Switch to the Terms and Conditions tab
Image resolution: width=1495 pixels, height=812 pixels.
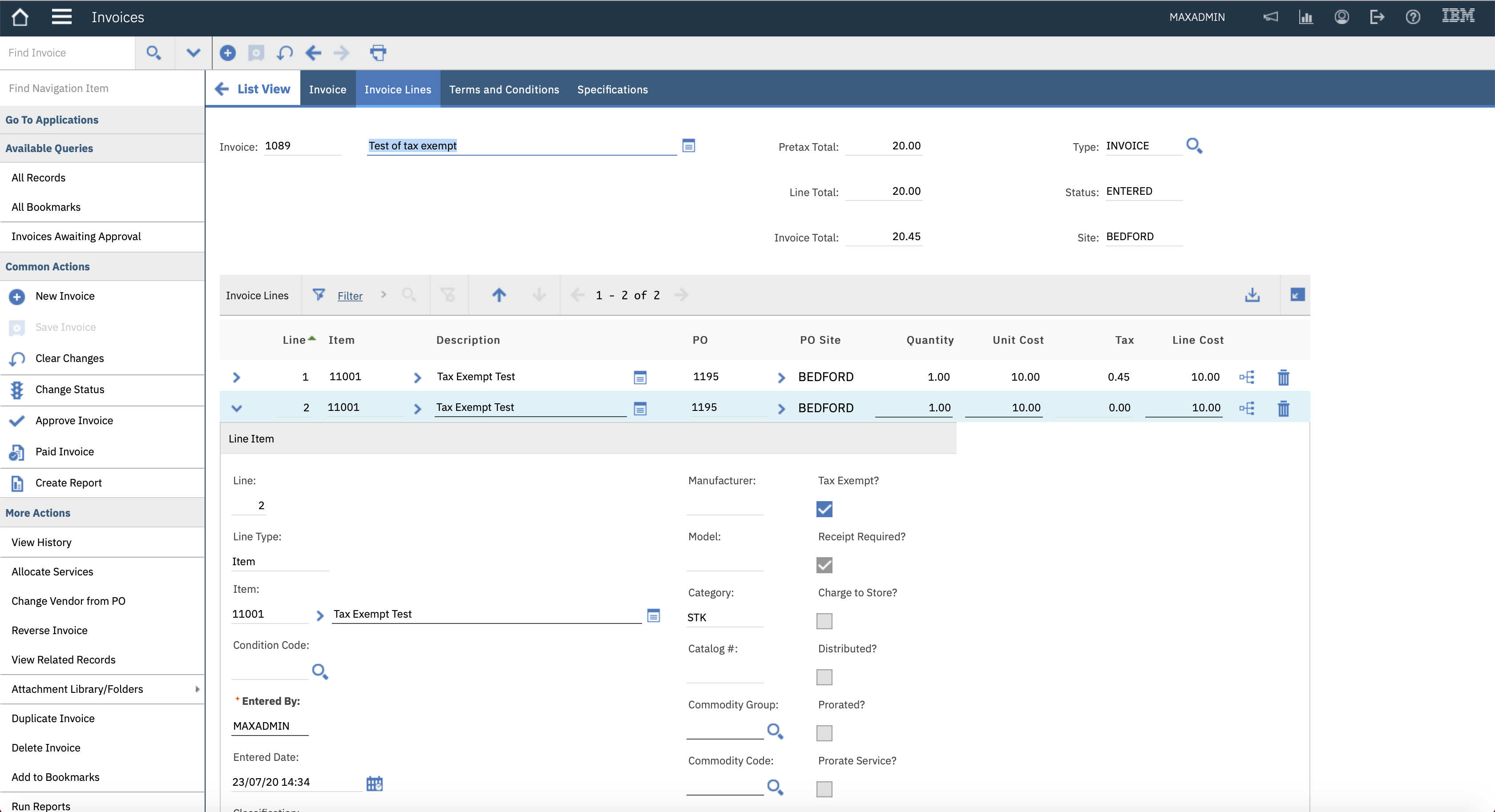(x=504, y=89)
